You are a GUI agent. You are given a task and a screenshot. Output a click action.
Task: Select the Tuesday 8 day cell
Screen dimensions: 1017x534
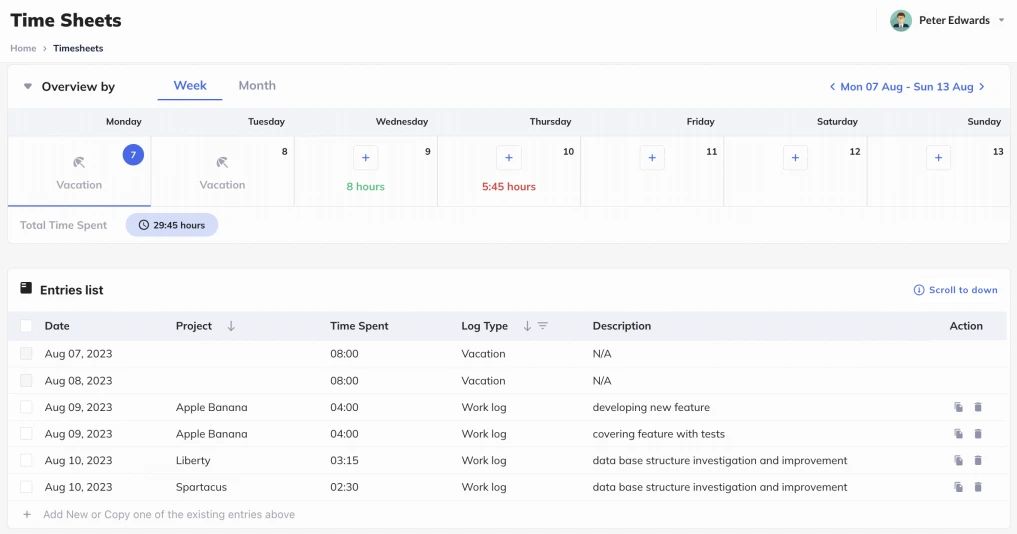click(222, 171)
